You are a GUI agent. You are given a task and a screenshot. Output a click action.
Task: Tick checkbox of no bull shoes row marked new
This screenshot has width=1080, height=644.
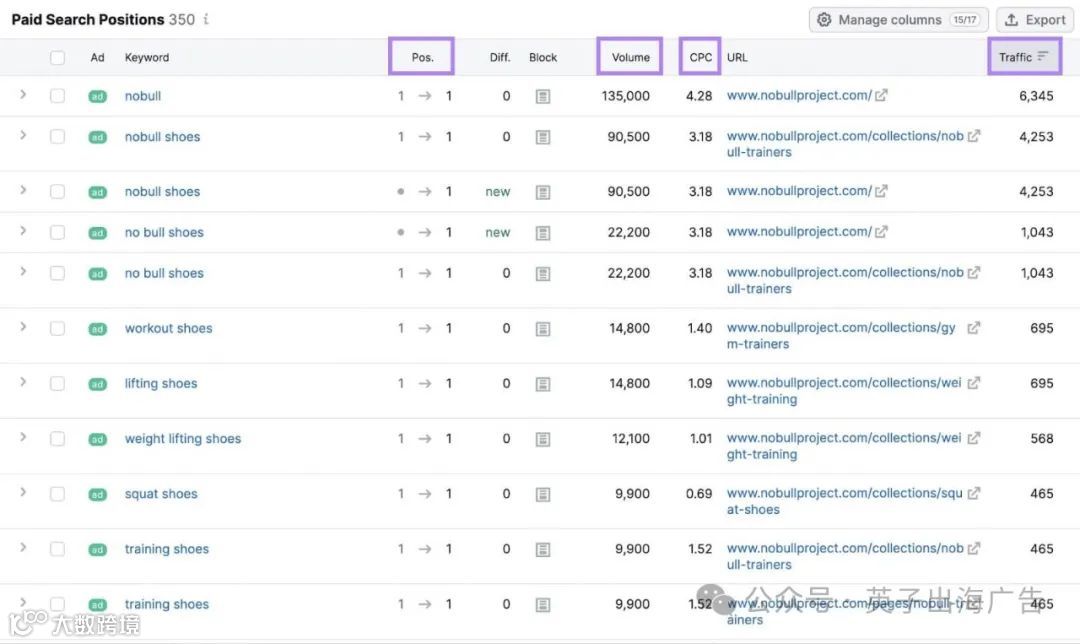pos(57,233)
